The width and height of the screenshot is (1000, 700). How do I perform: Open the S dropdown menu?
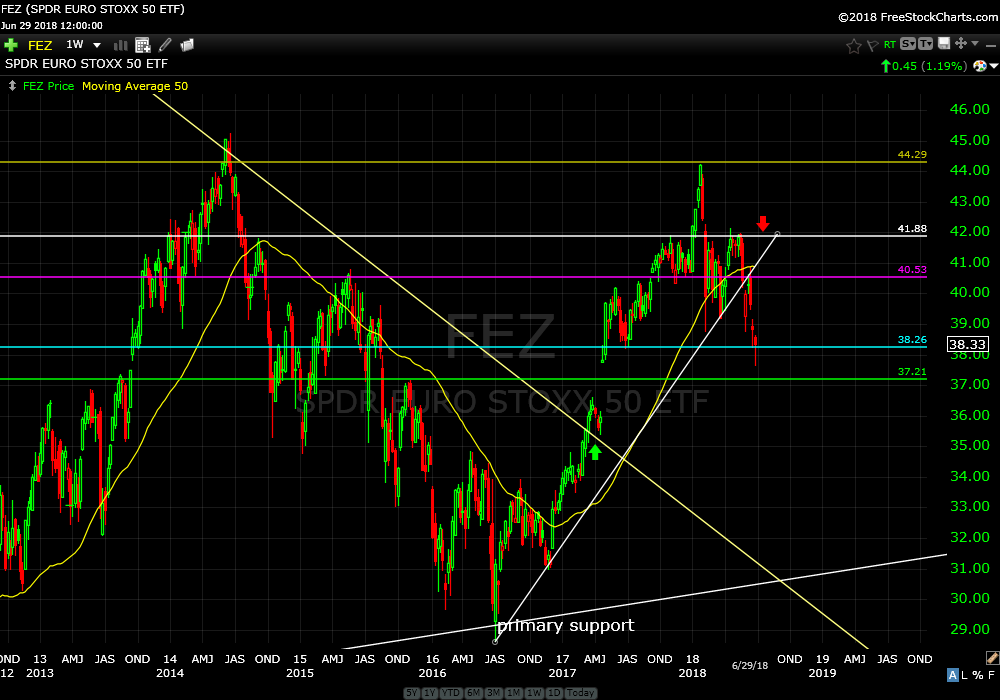click(907, 44)
